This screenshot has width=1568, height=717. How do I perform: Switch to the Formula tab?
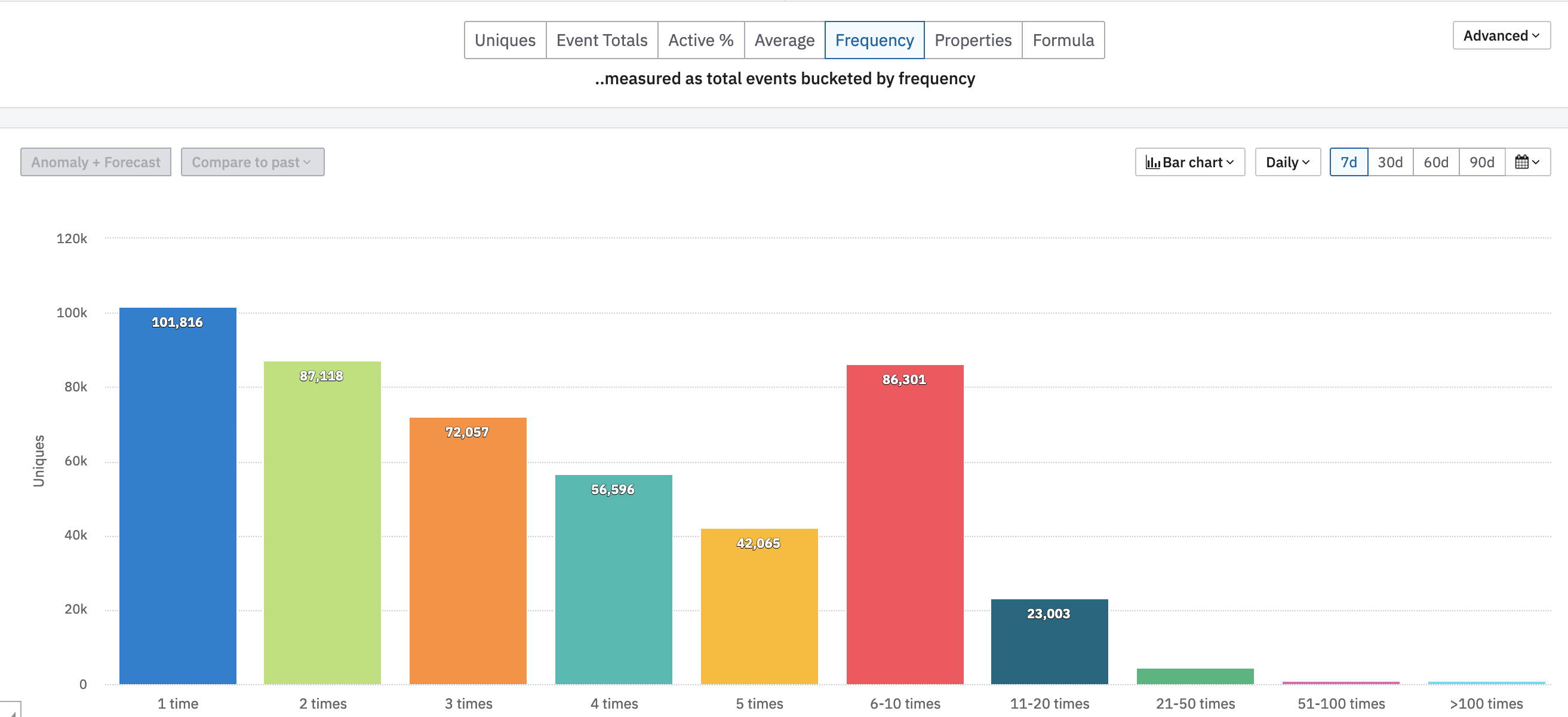(1063, 40)
